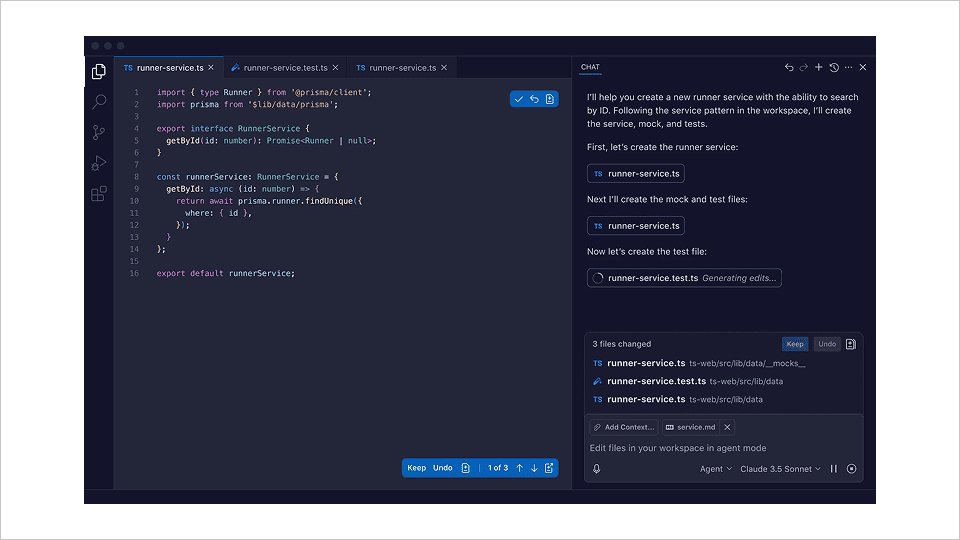Open the Search view in activity bar

click(x=99, y=102)
